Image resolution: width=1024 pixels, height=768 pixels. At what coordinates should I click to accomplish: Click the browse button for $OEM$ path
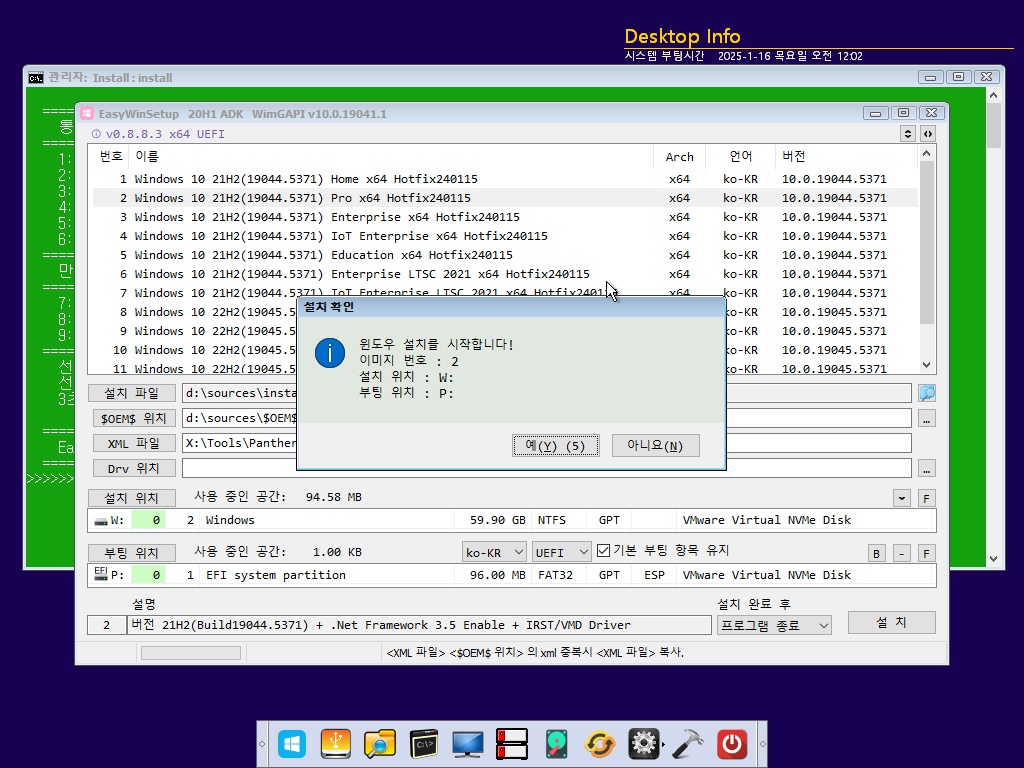coord(927,419)
